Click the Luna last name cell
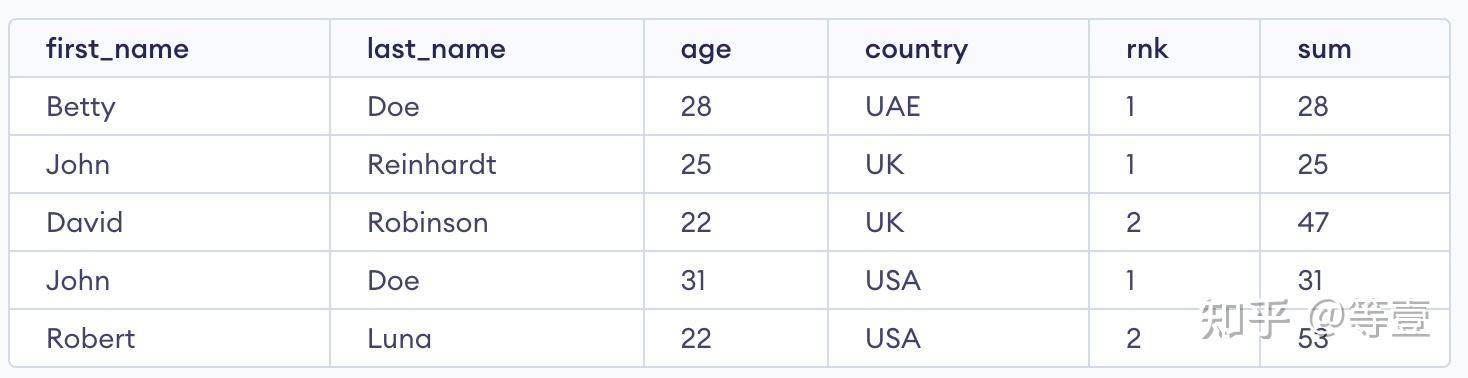Screen dimensions: 1468x378 coord(400,338)
